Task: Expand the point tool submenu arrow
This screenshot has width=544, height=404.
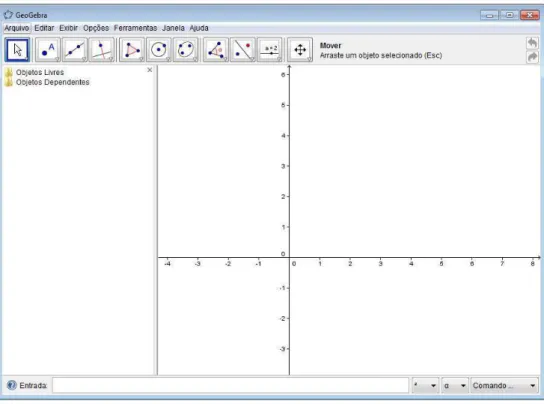Action: click(x=57, y=59)
